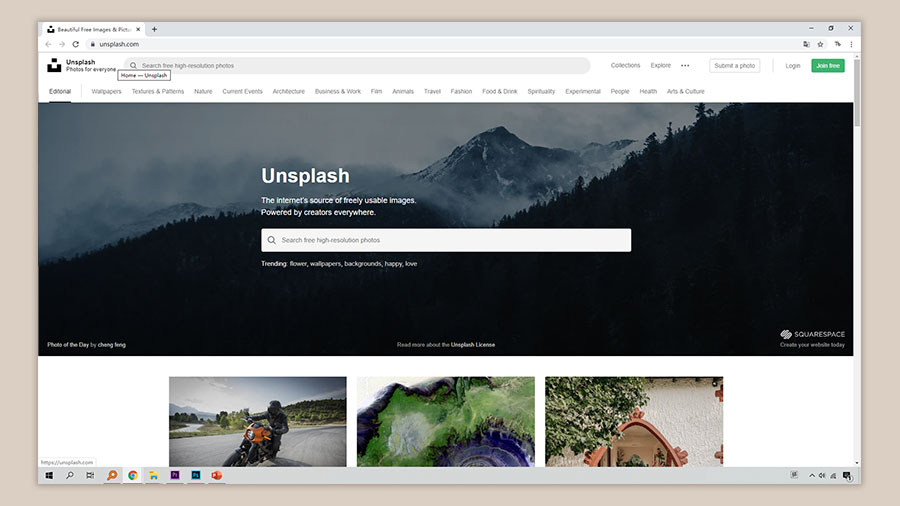Open Photoshop from taskbar
The image size is (900, 506).
tap(196, 475)
